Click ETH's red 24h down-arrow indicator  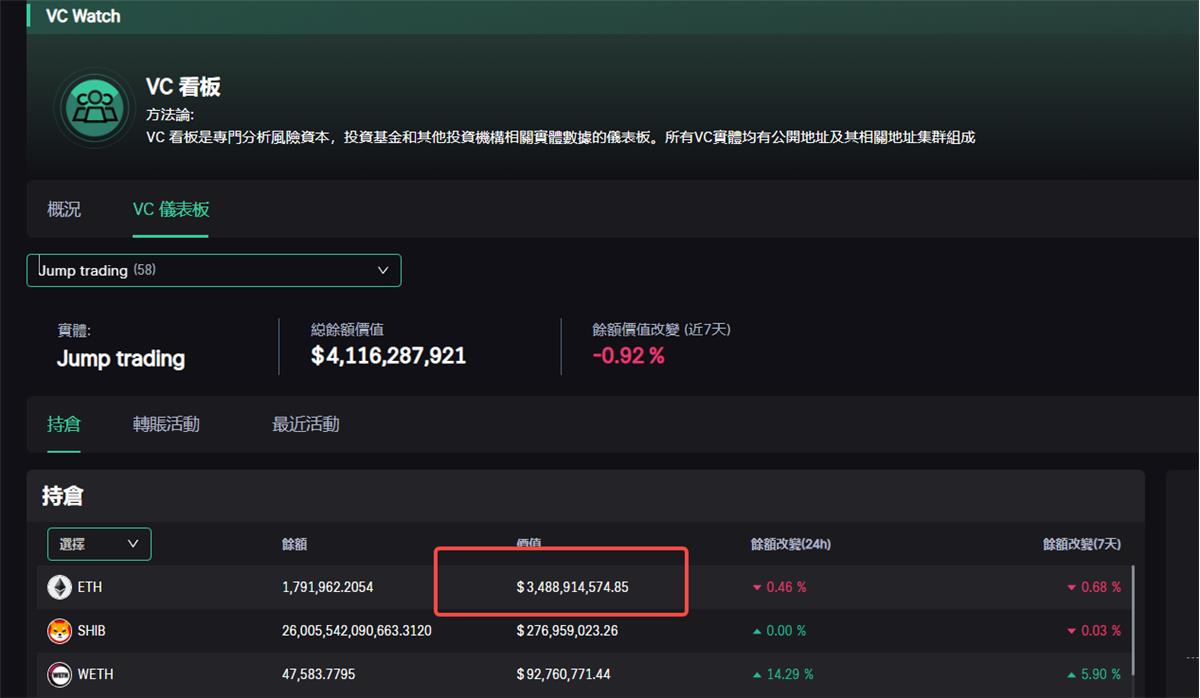(x=756, y=588)
